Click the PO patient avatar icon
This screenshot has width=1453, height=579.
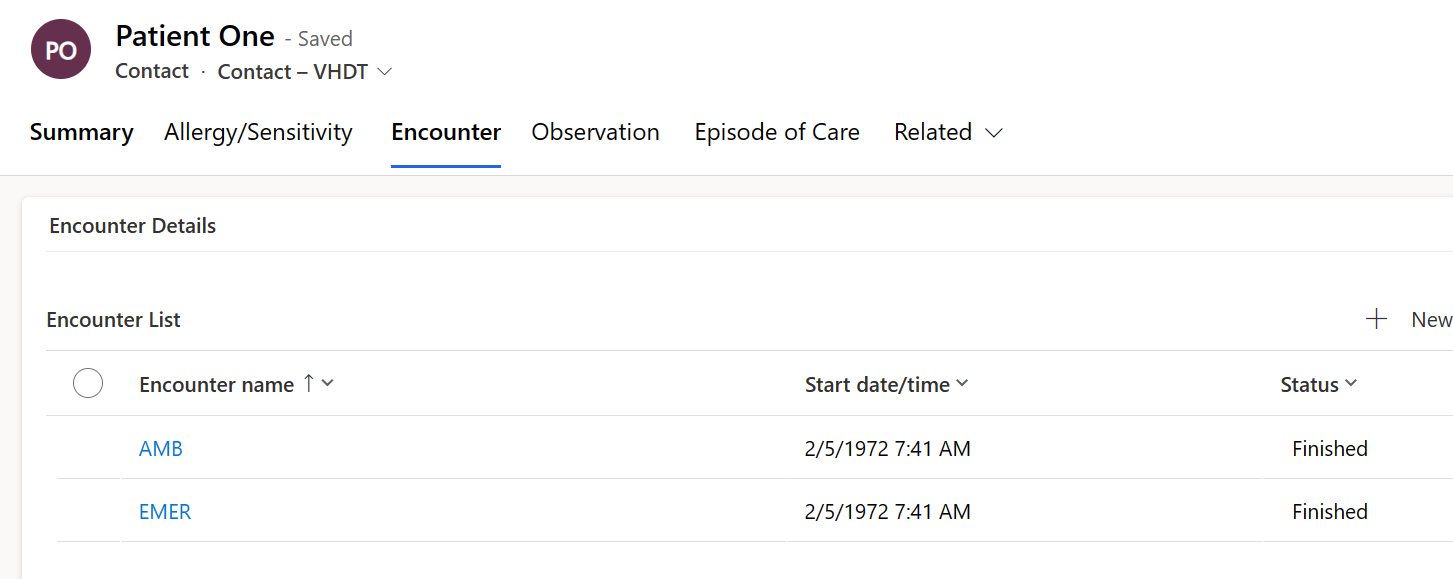click(61, 50)
